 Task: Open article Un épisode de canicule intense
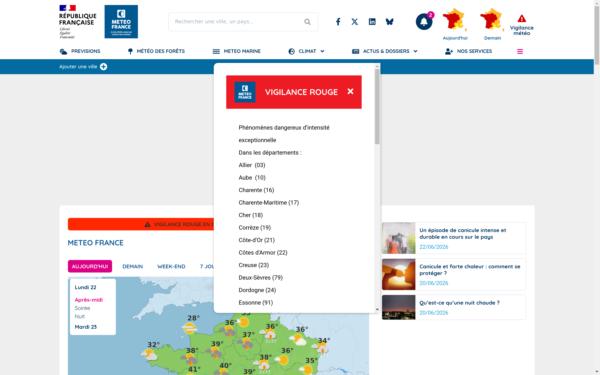(463, 233)
